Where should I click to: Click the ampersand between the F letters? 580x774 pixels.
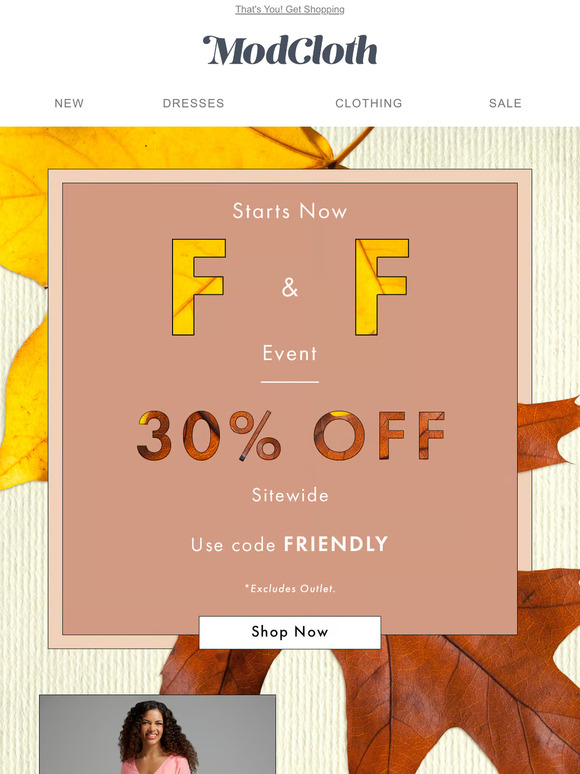point(290,288)
